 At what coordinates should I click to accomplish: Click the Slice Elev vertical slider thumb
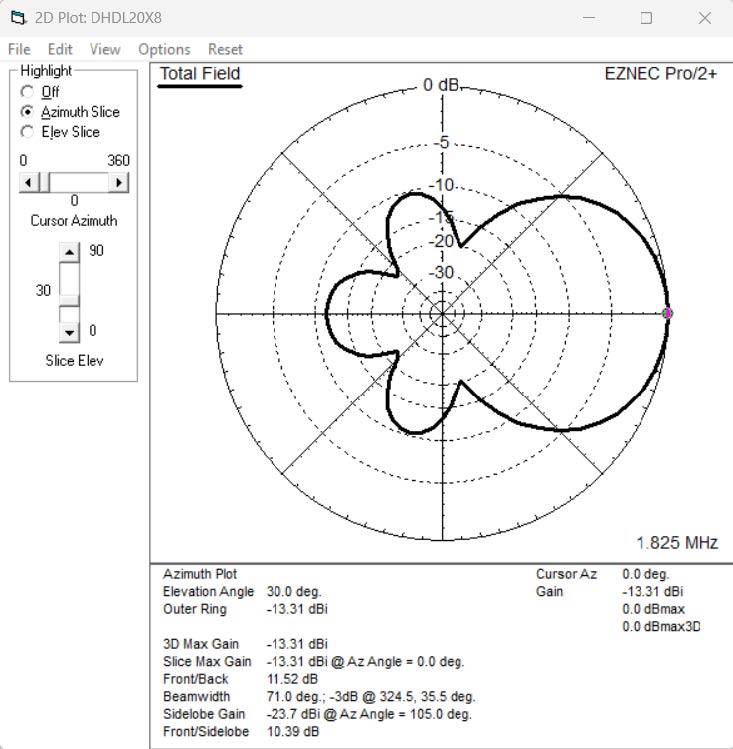[x=69, y=298]
